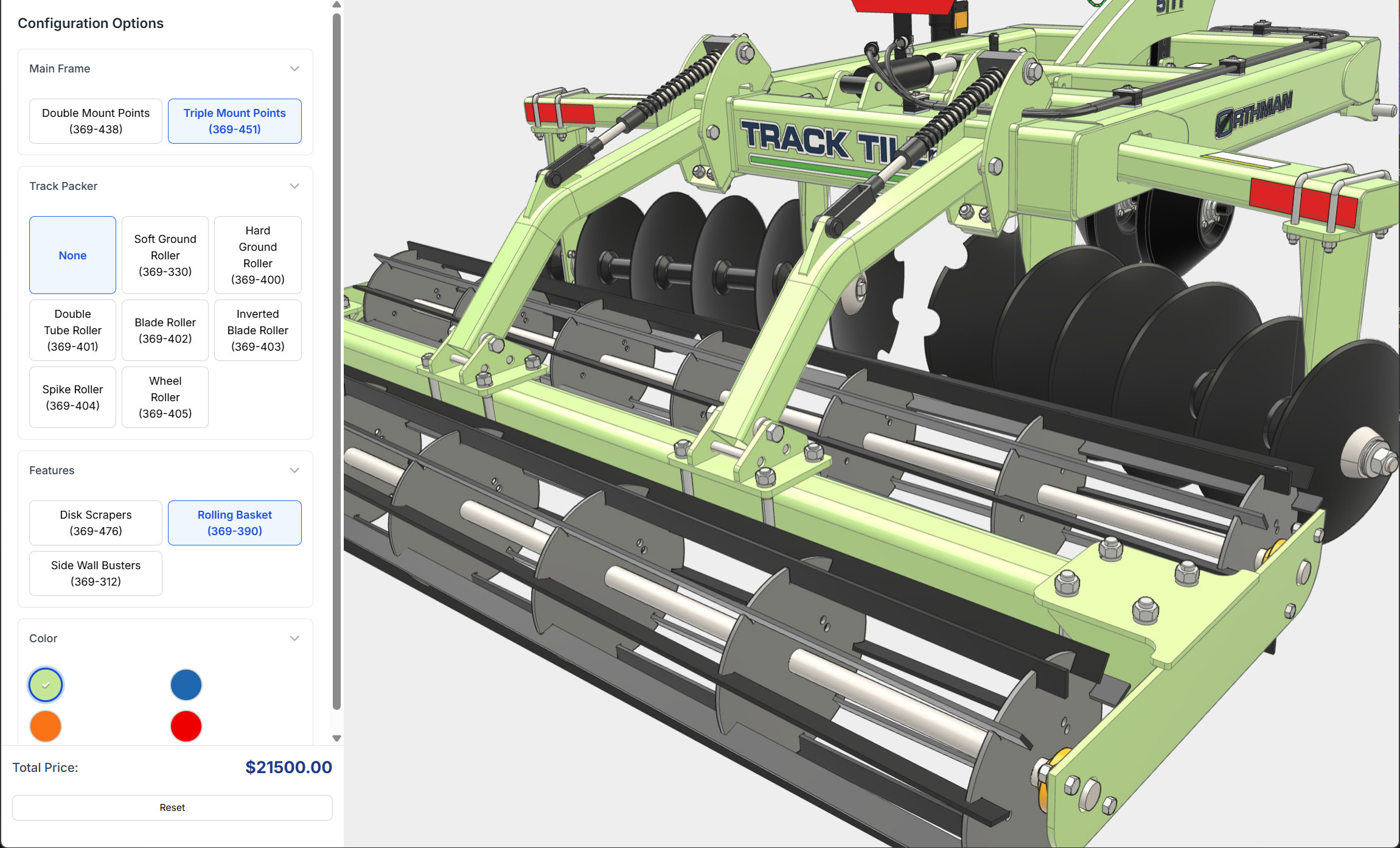Enable Disk Scrapers (369-476) feature

tap(96, 522)
